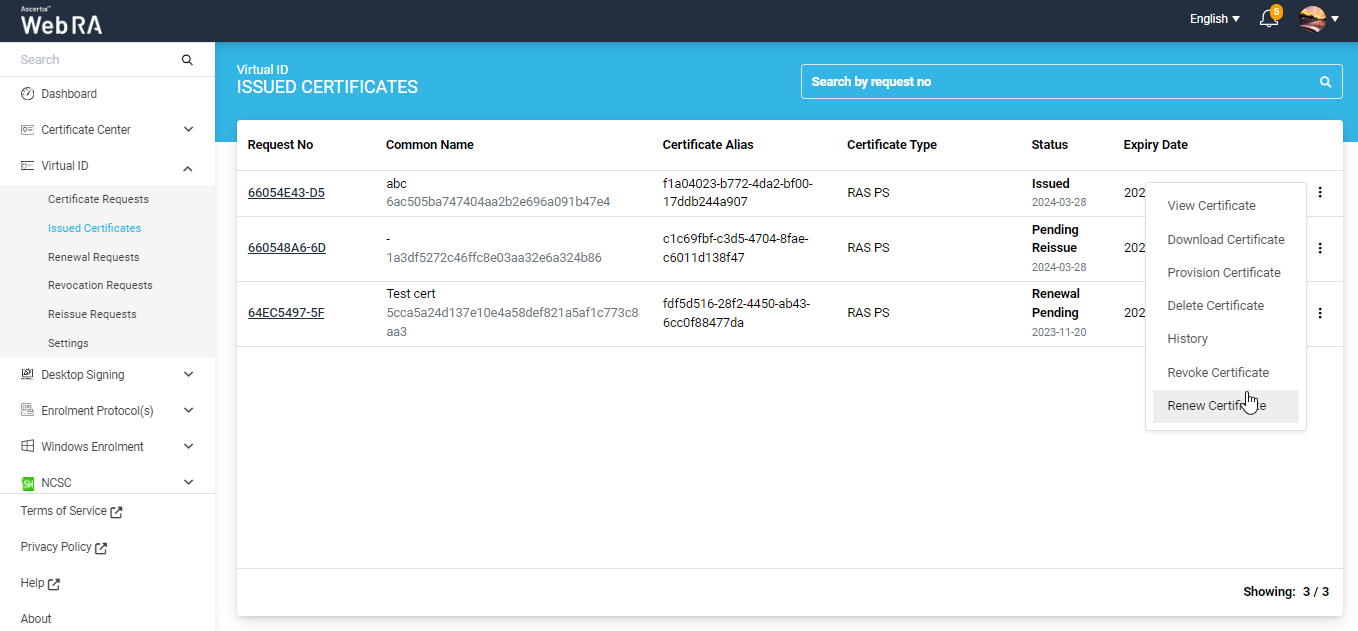Image resolution: width=1358 pixels, height=631 pixels.
Task: Select Download Certificate menu option
Action: 1225,240
